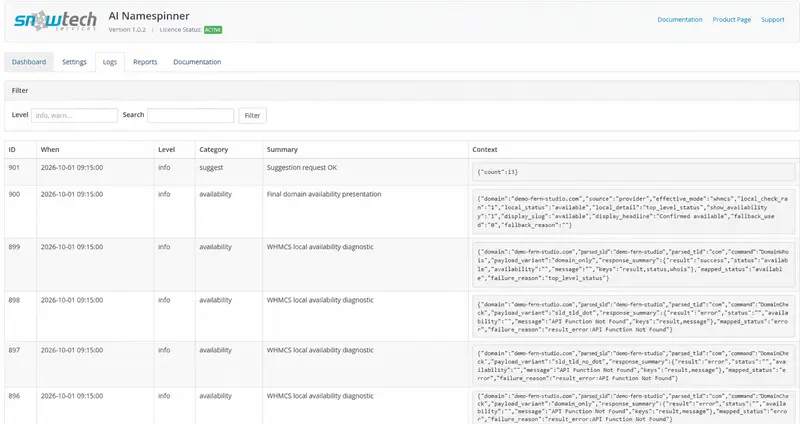The image size is (800, 424).
Task: Click the AI Namespinner title
Action: pyautogui.click(x=149, y=16)
